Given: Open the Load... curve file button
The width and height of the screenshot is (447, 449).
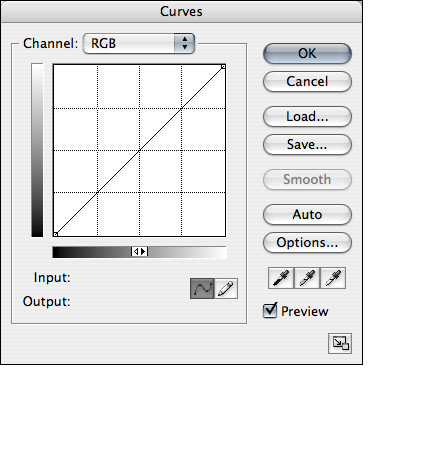Looking at the screenshot, I should (307, 116).
